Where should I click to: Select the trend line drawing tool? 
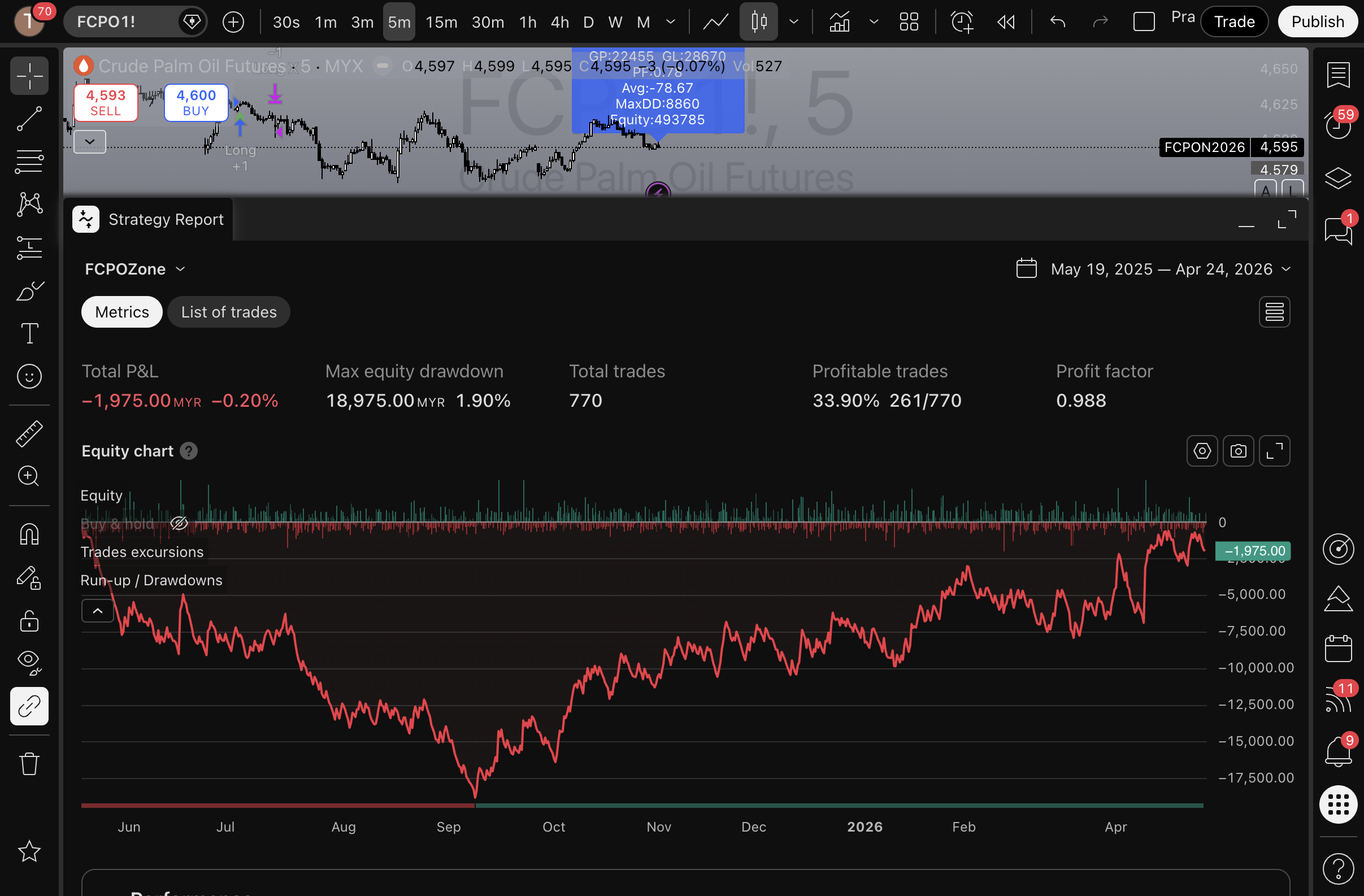pos(29,119)
